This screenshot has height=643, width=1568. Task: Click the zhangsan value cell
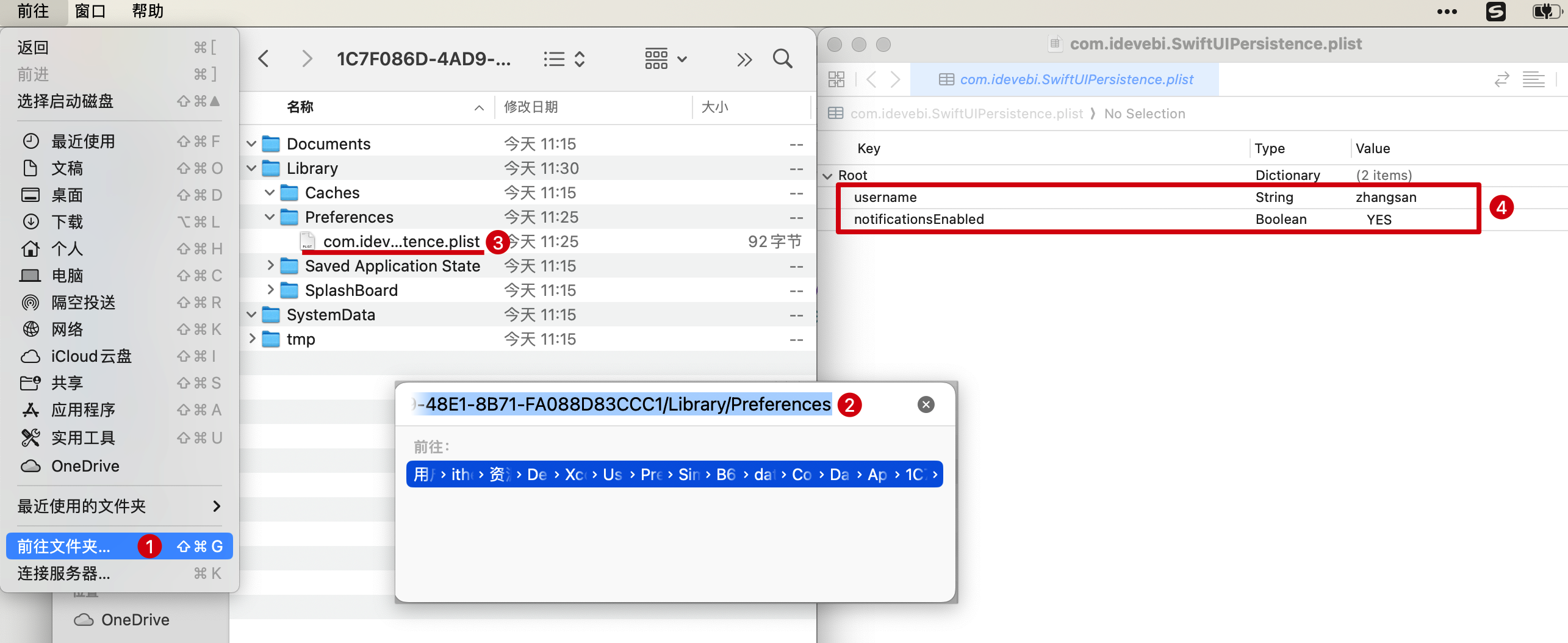point(1386,197)
